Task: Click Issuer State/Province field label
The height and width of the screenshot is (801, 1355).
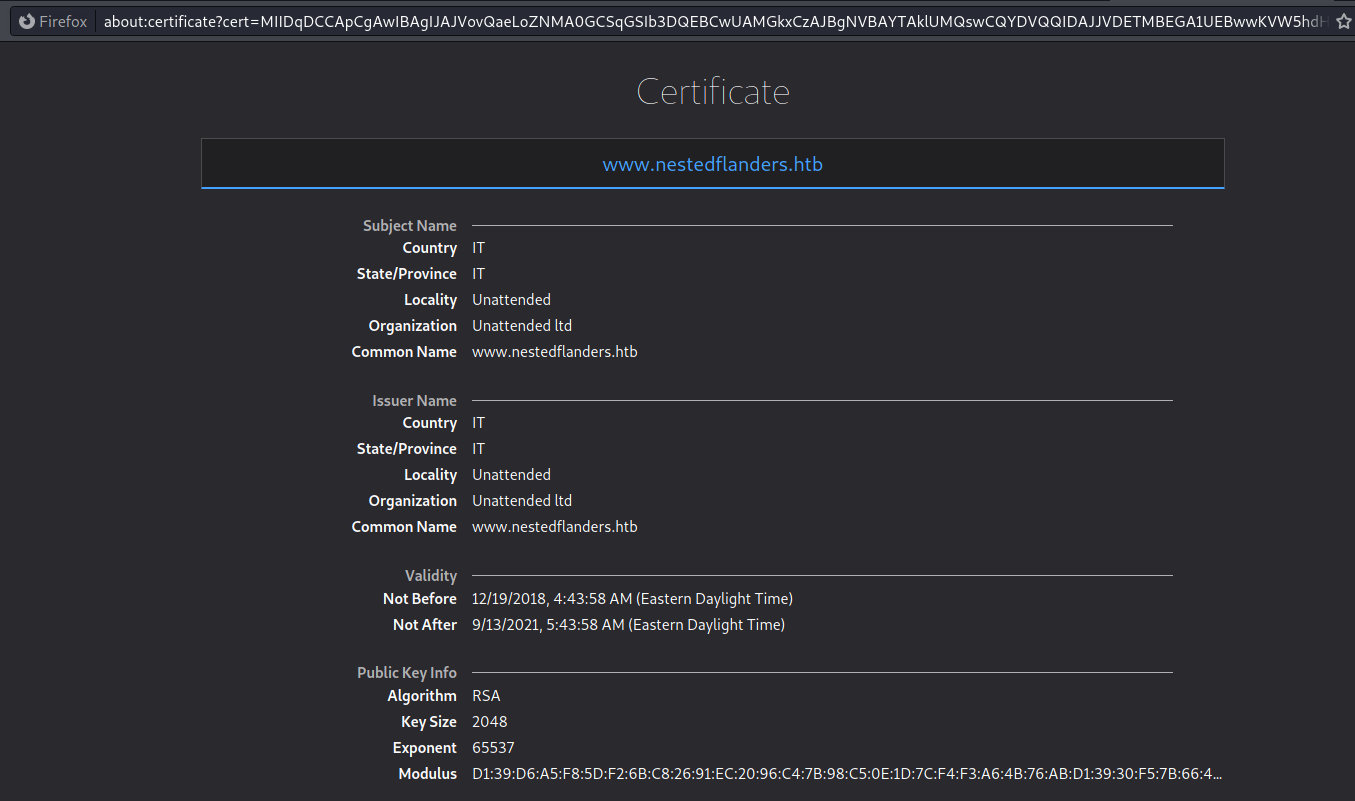Action: pos(407,449)
